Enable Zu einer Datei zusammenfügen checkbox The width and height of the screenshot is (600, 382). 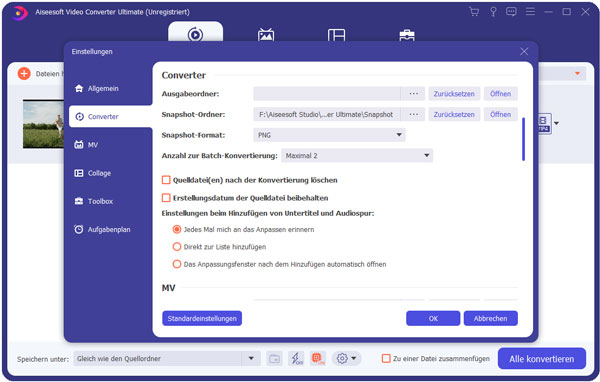pos(386,359)
